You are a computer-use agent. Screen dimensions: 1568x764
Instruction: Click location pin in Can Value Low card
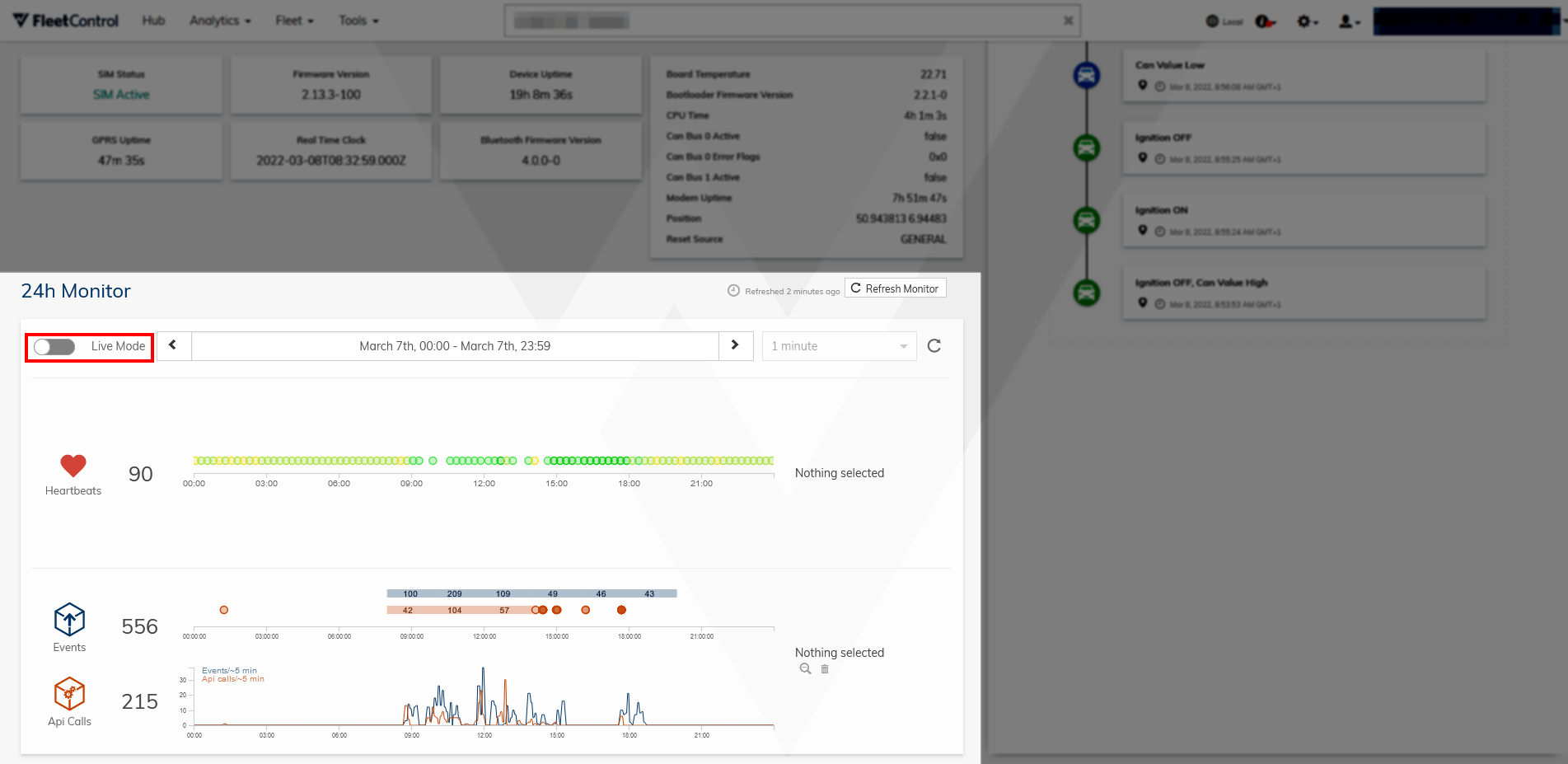pos(1142,86)
